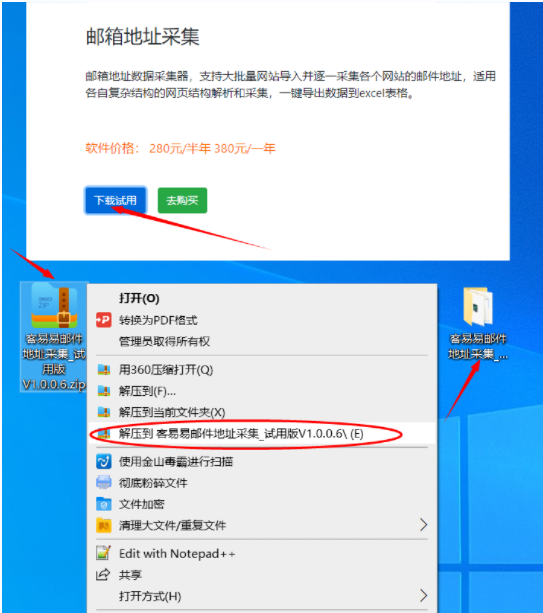This screenshot has width=543, height=613.
Task: Click the red PDF convert icon
Action: [104, 320]
